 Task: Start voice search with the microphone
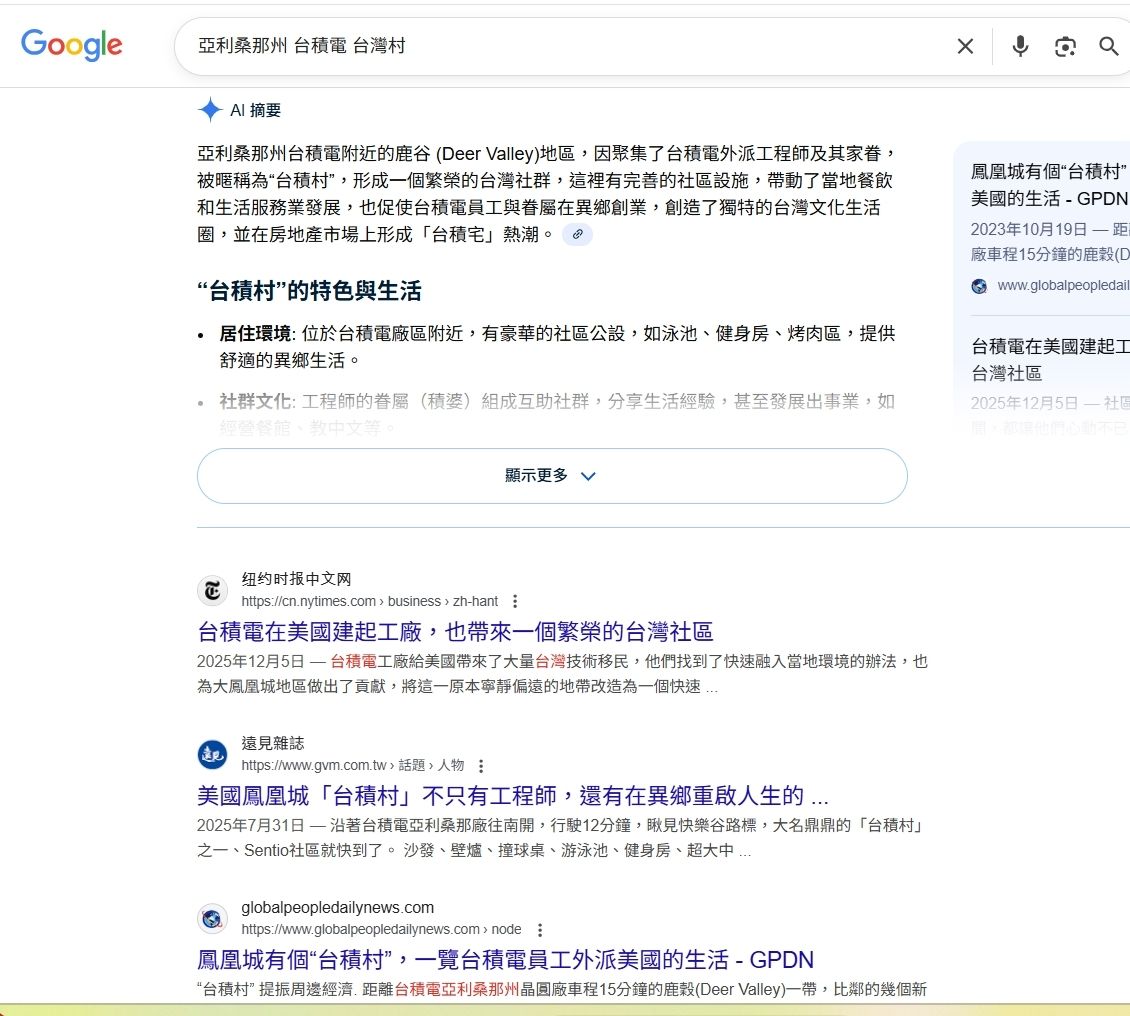pos(1019,46)
